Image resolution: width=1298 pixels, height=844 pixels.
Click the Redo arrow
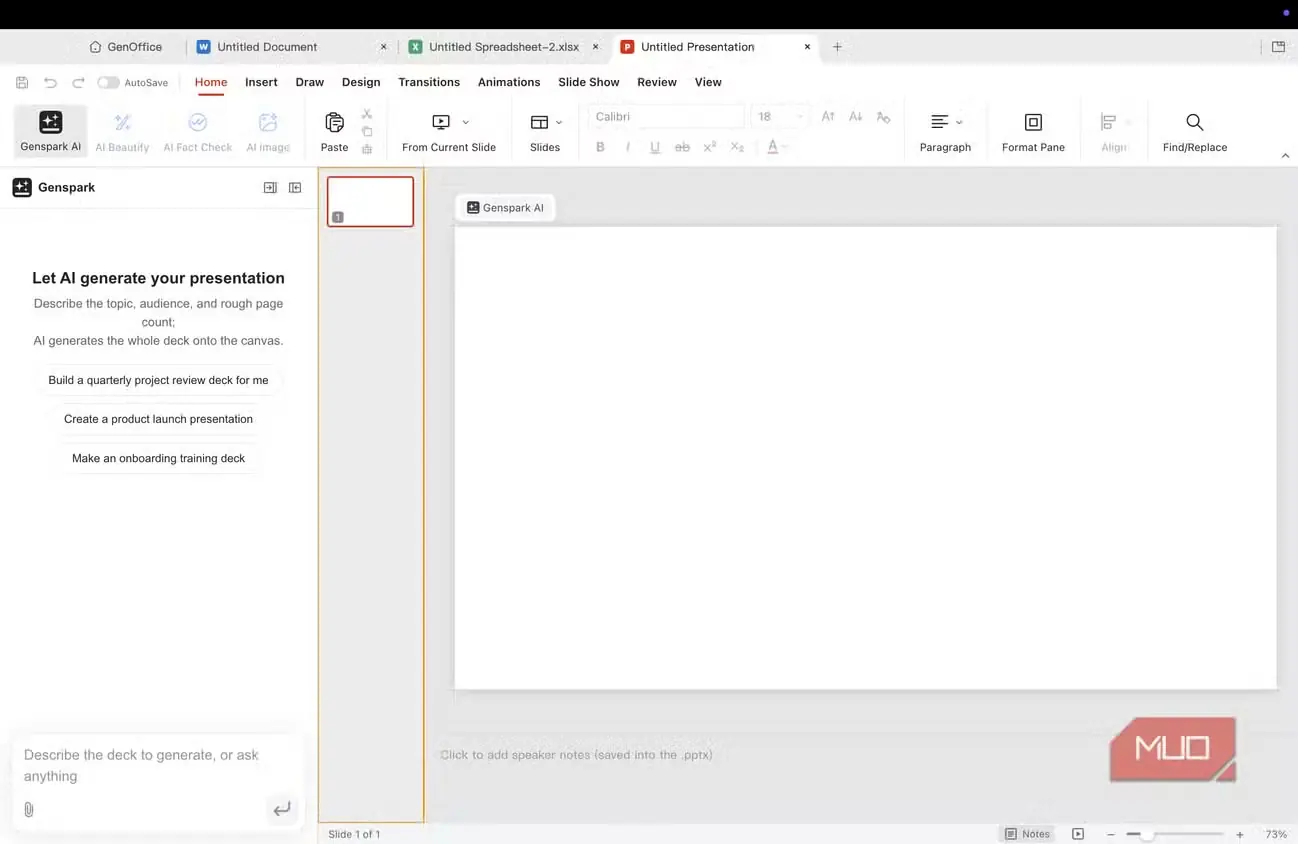[x=78, y=82]
